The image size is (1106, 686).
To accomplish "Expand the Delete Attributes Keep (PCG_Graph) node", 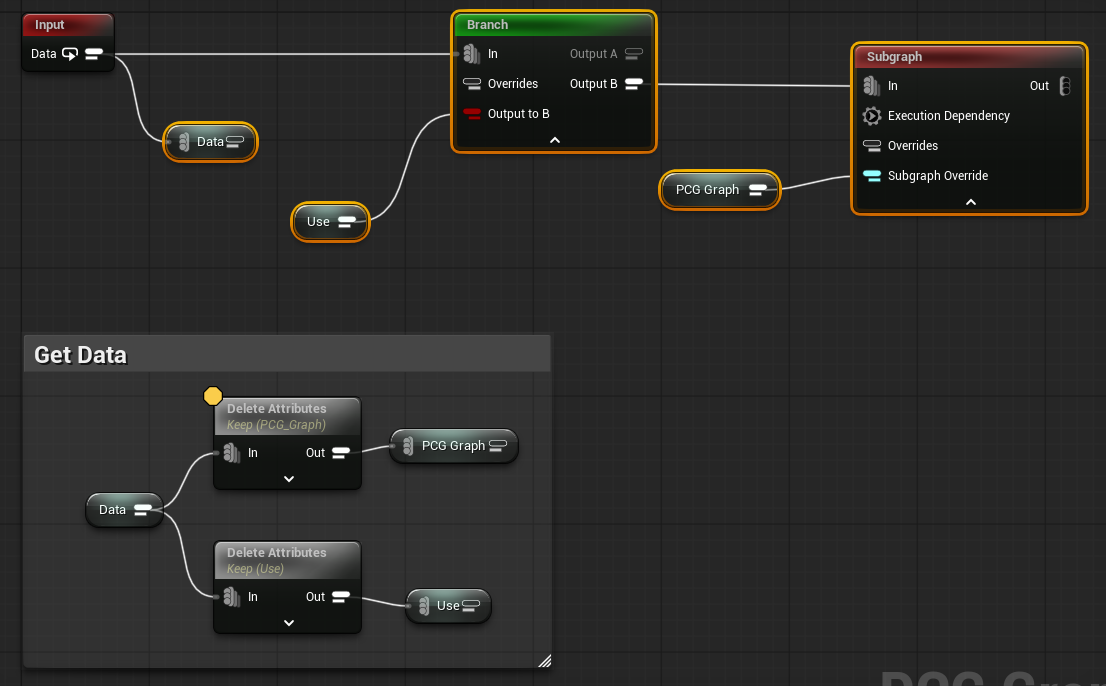I will coord(288,479).
